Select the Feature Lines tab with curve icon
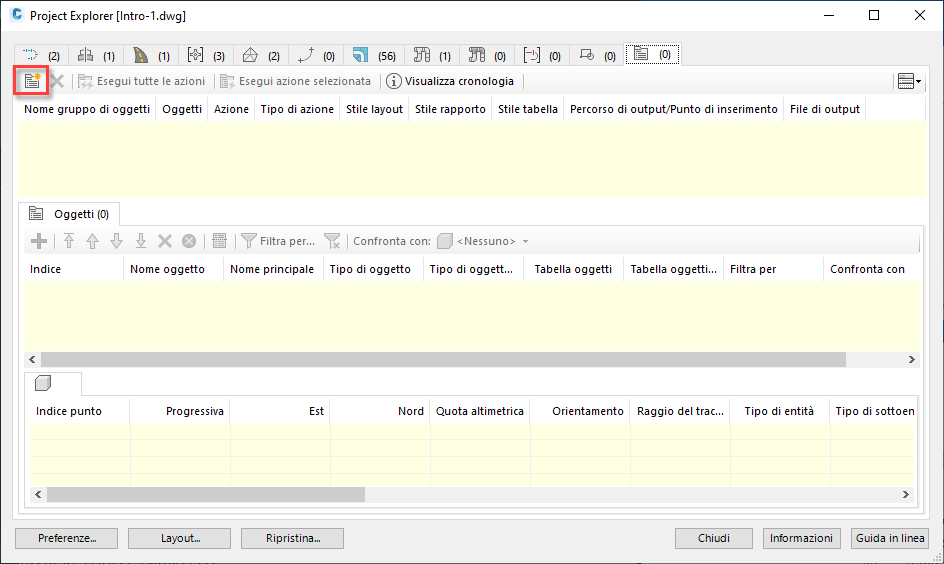The width and height of the screenshot is (944, 564). pos(316,55)
